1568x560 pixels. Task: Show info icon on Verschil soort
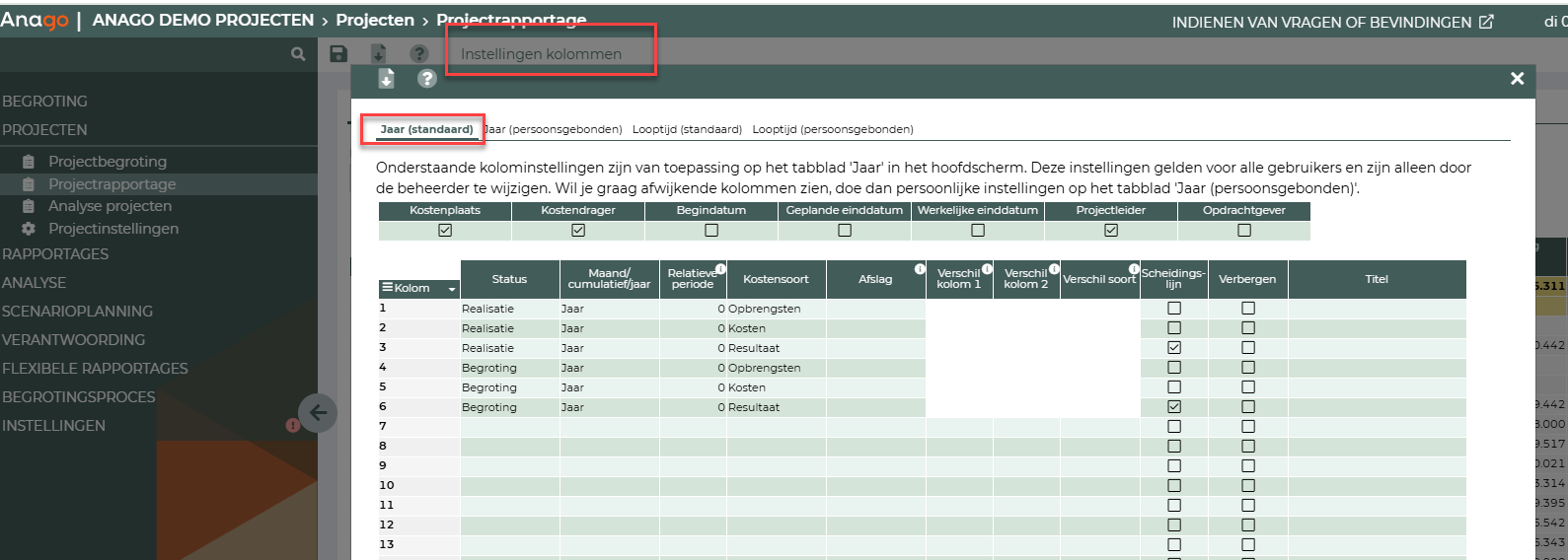tap(1134, 268)
